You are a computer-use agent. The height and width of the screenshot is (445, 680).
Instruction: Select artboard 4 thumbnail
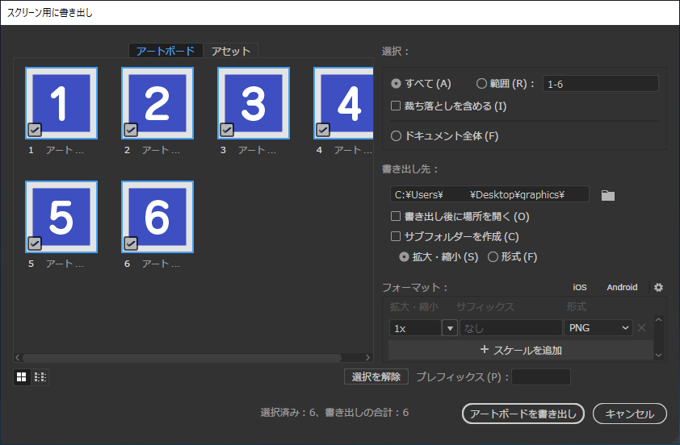click(x=343, y=103)
